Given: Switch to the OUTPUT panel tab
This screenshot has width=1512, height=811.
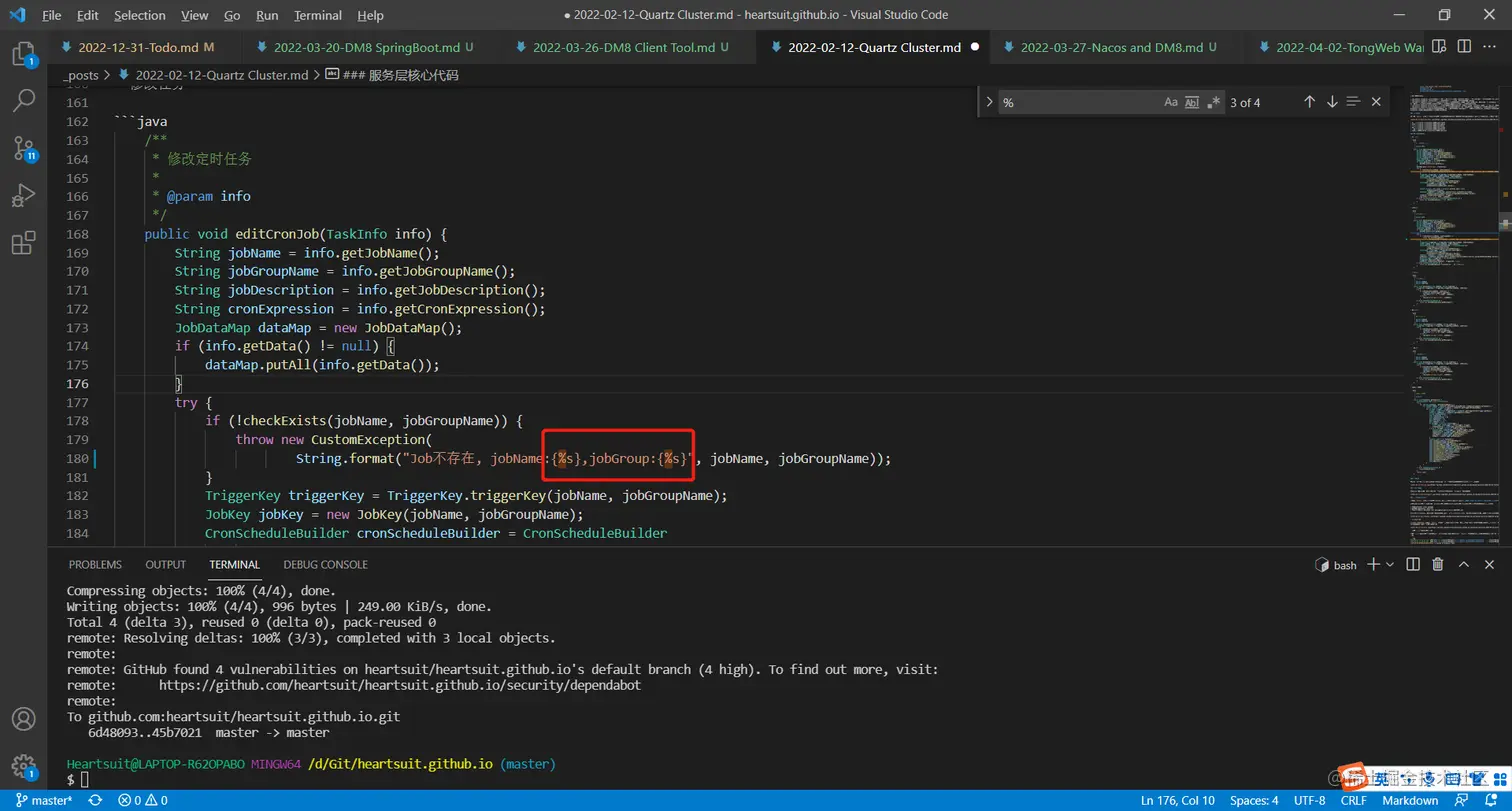Looking at the screenshot, I should pyautogui.click(x=166, y=564).
